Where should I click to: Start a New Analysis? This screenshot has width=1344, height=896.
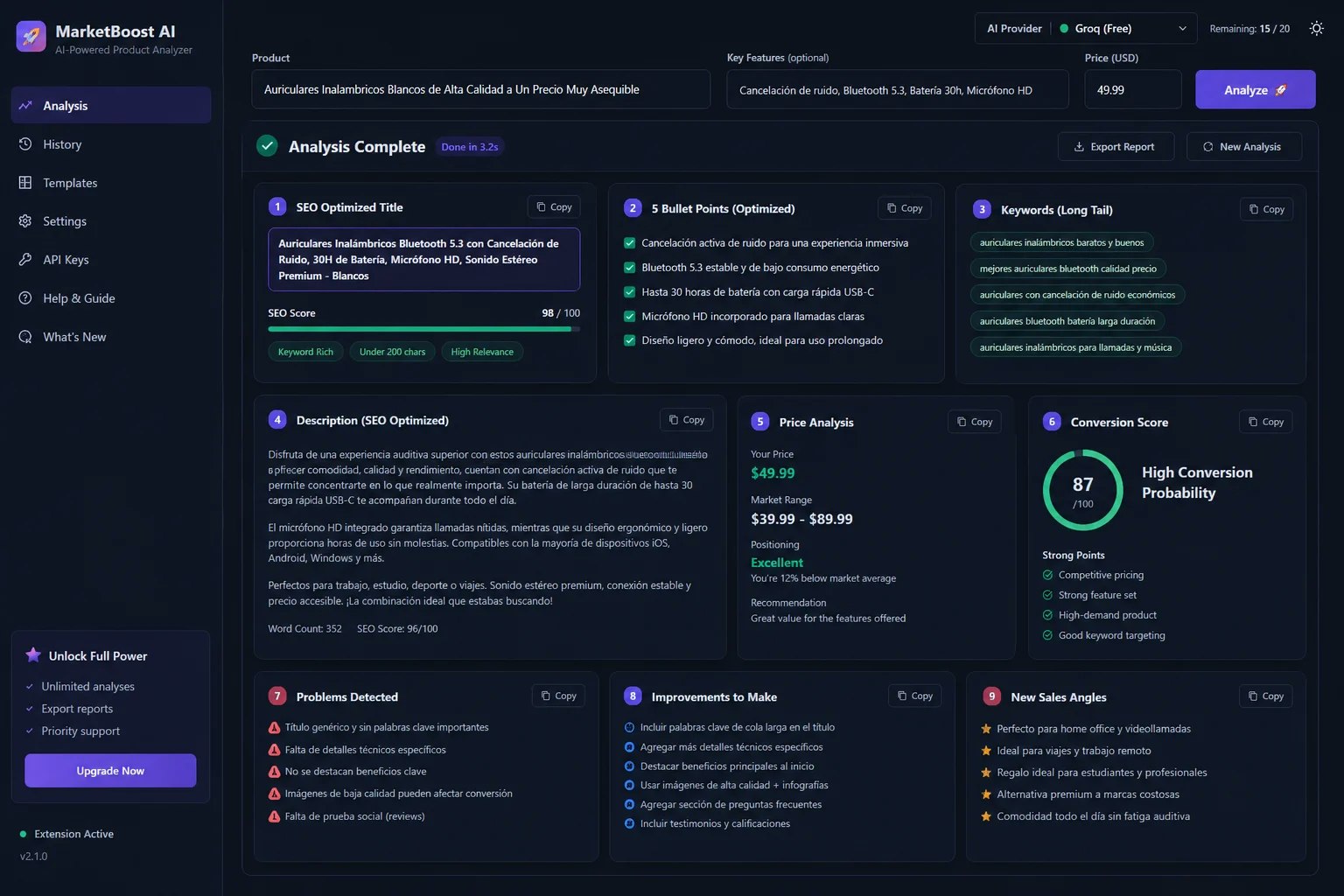(x=1243, y=147)
